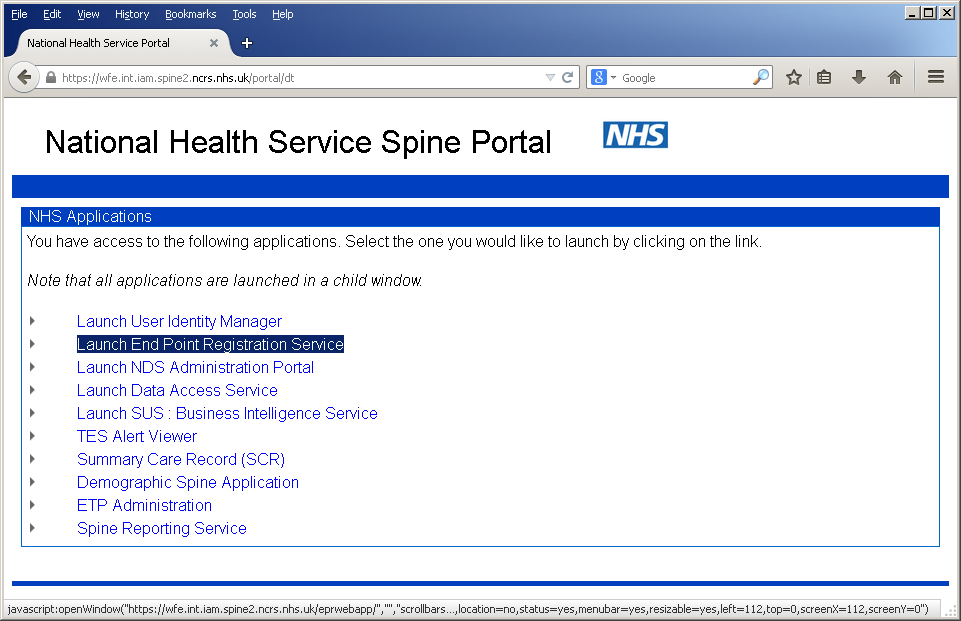The width and height of the screenshot is (961, 621).
Task: Launch End Point Registration Service link
Action: tap(210, 345)
